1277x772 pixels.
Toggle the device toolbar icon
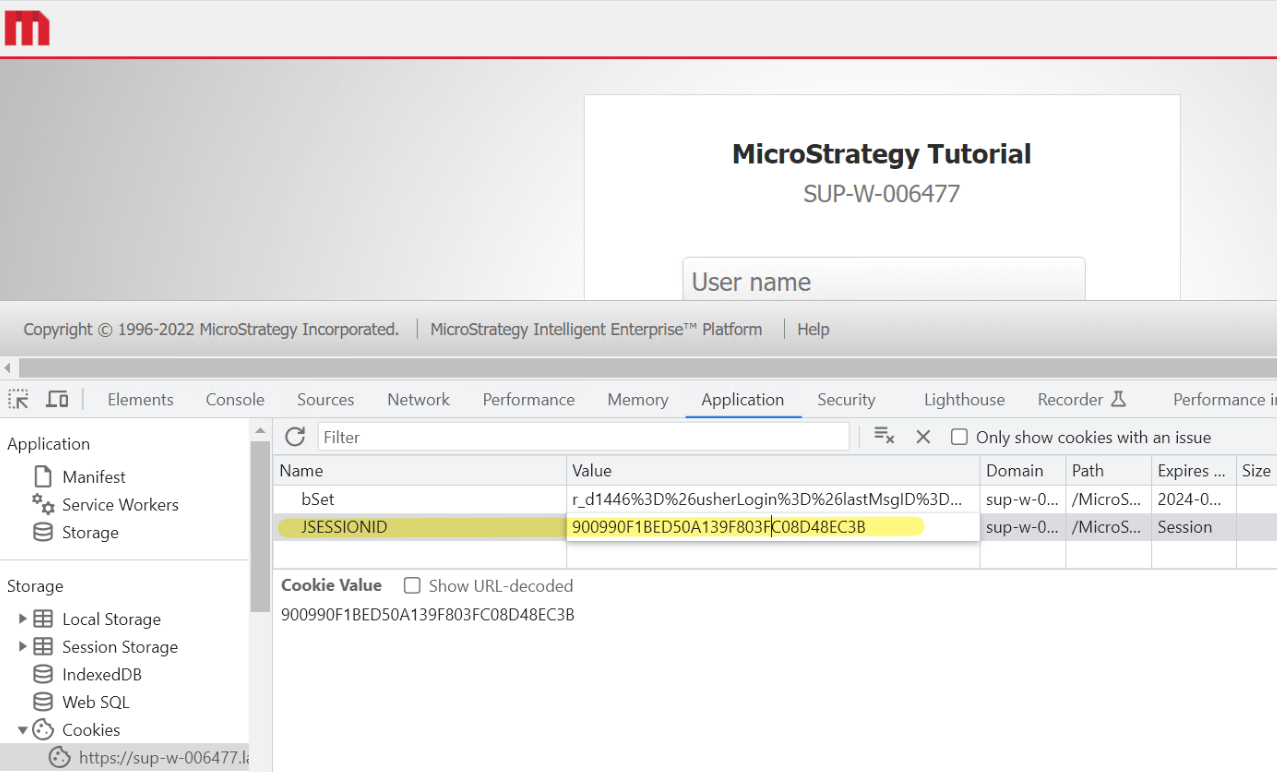(57, 399)
